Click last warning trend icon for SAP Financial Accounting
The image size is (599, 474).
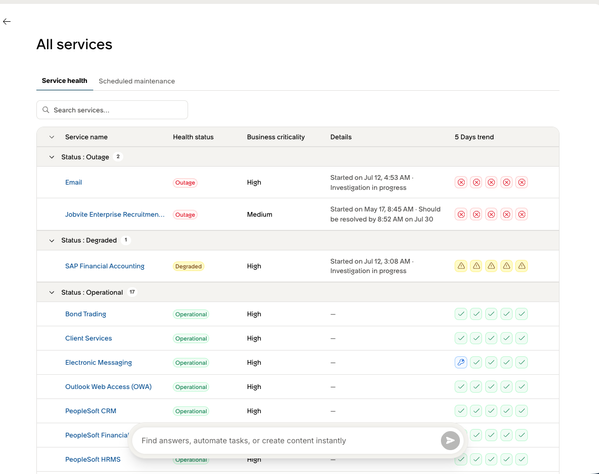point(521,266)
